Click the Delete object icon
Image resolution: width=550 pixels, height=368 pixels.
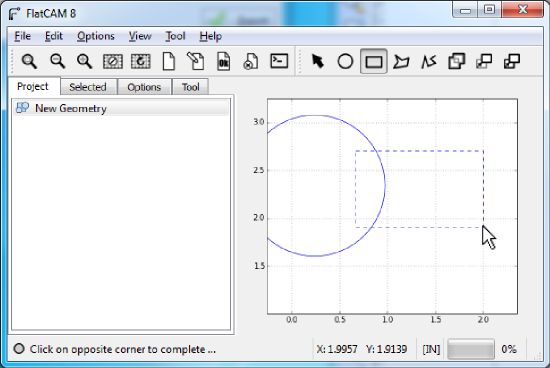click(251, 61)
